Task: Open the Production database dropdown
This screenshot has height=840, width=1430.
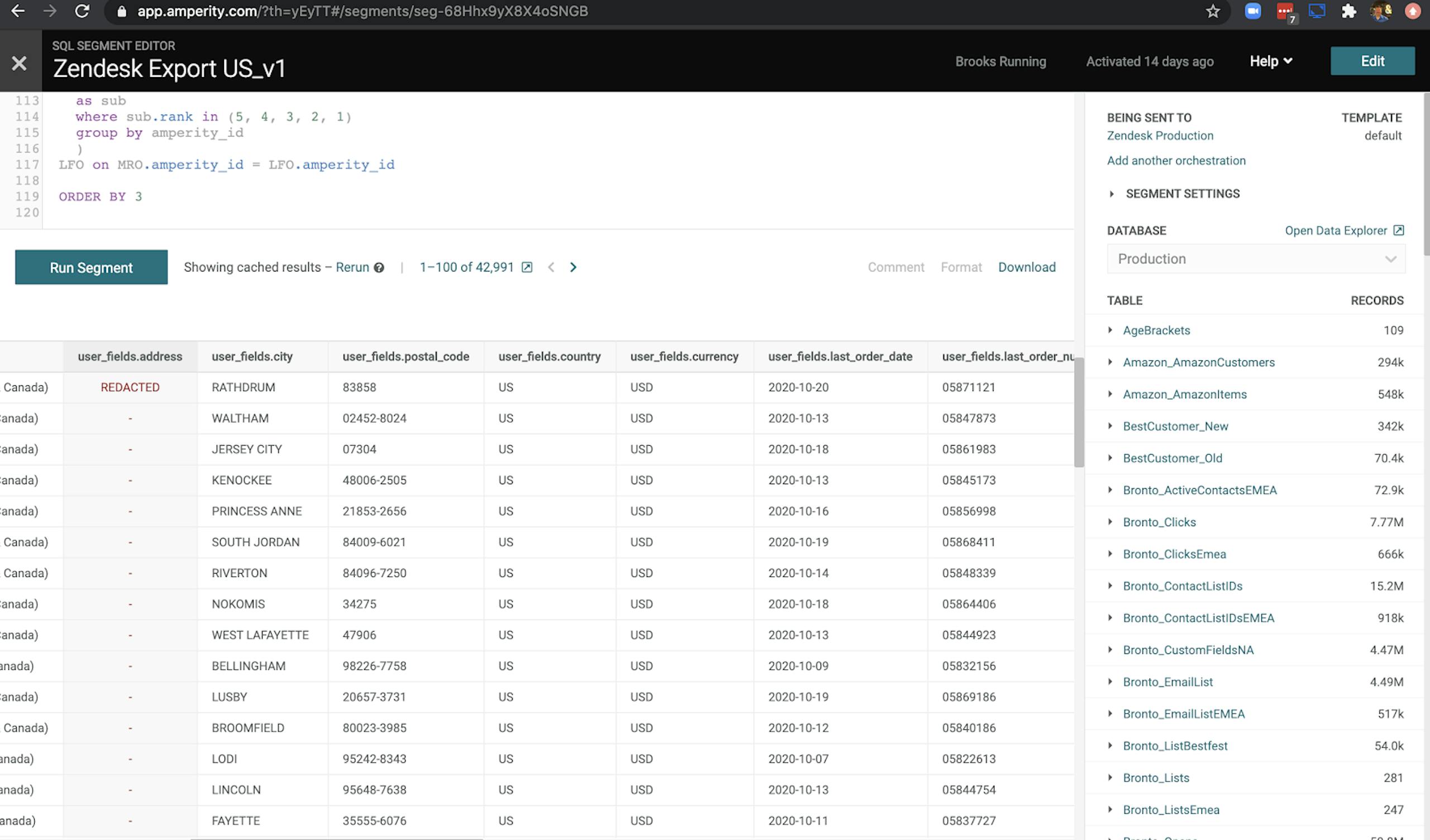Action: (1255, 259)
